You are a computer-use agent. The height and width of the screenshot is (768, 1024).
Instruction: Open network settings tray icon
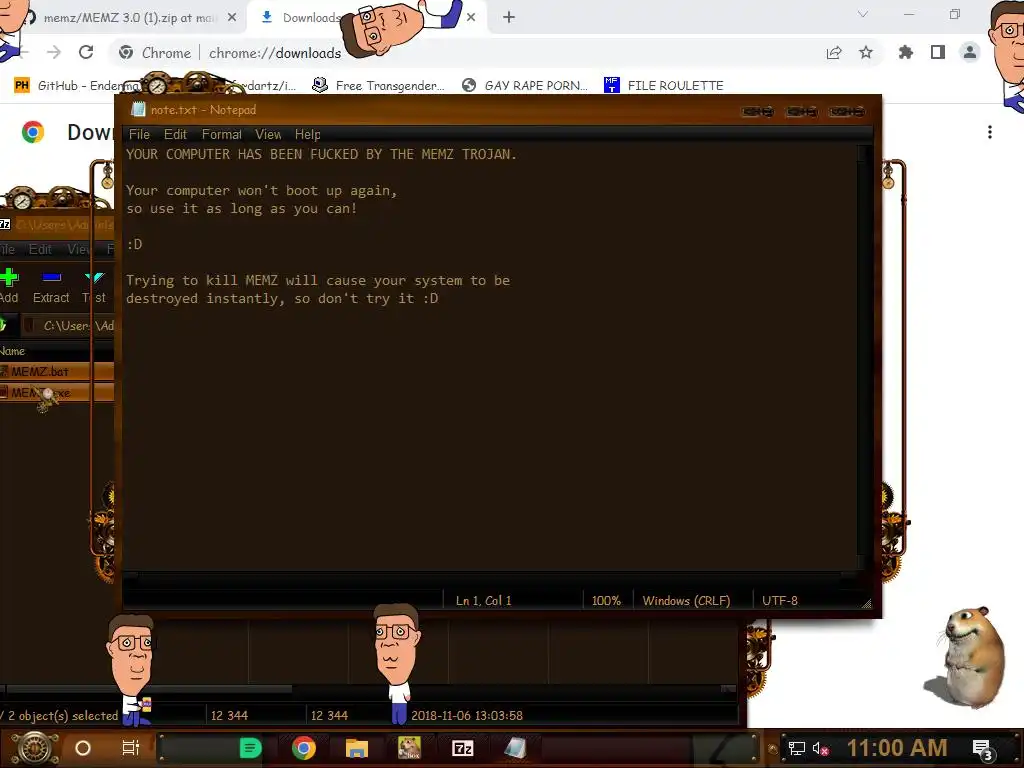pyautogui.click(x=796, y=749)
